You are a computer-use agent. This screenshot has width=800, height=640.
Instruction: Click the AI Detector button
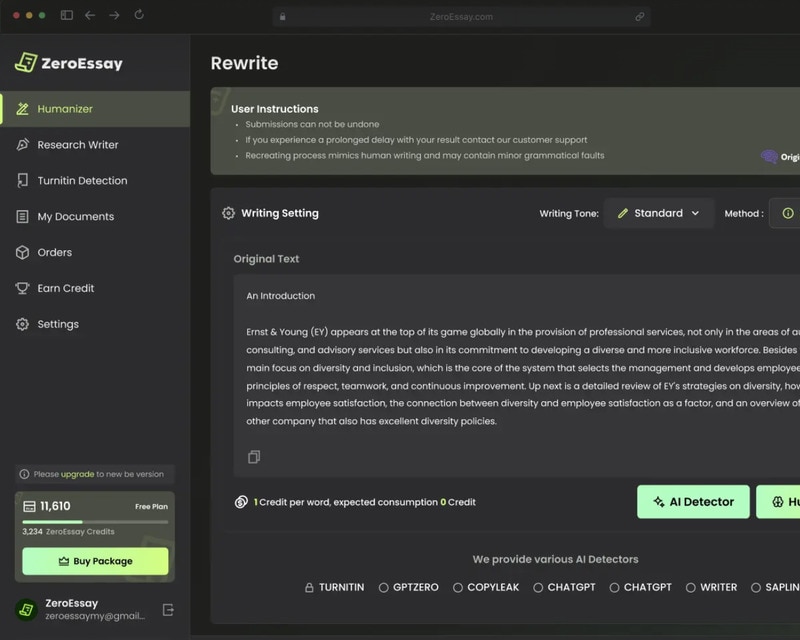(x=693, y=502)
